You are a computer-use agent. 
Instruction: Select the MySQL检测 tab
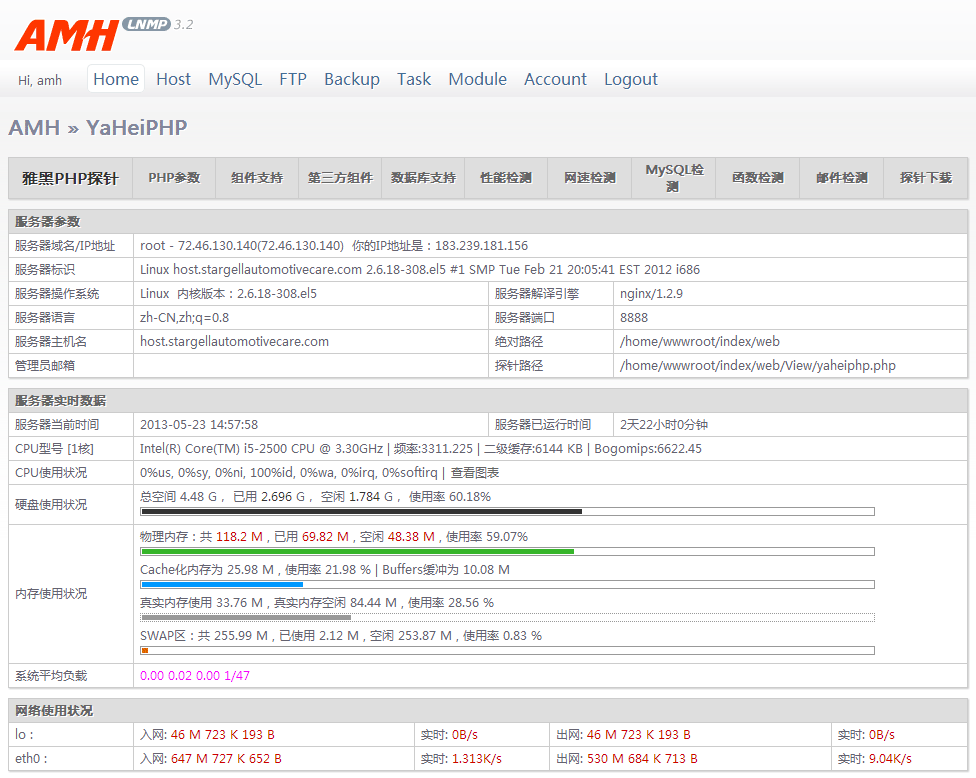tap(674, 178)
